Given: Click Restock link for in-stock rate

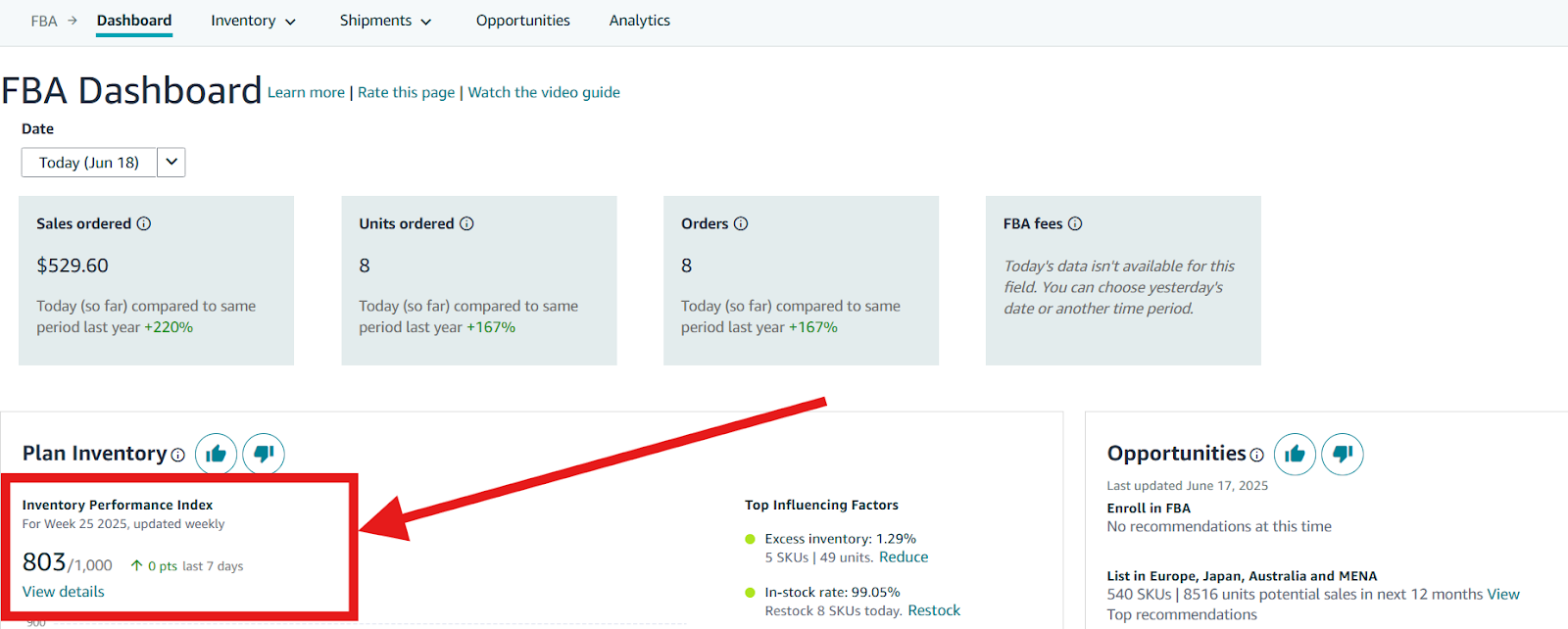Looking at the screenshot, I should coord(934,610).
